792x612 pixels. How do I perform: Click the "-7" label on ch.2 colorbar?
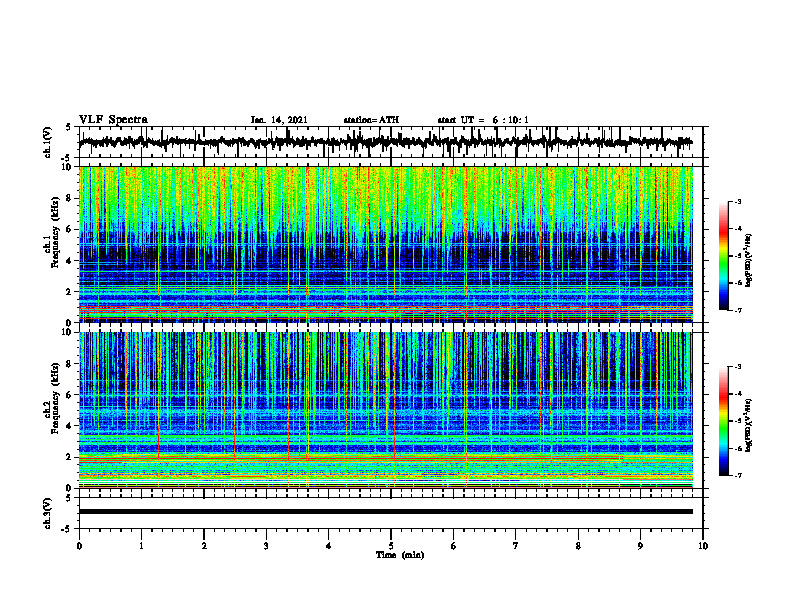tap(737, 475)
